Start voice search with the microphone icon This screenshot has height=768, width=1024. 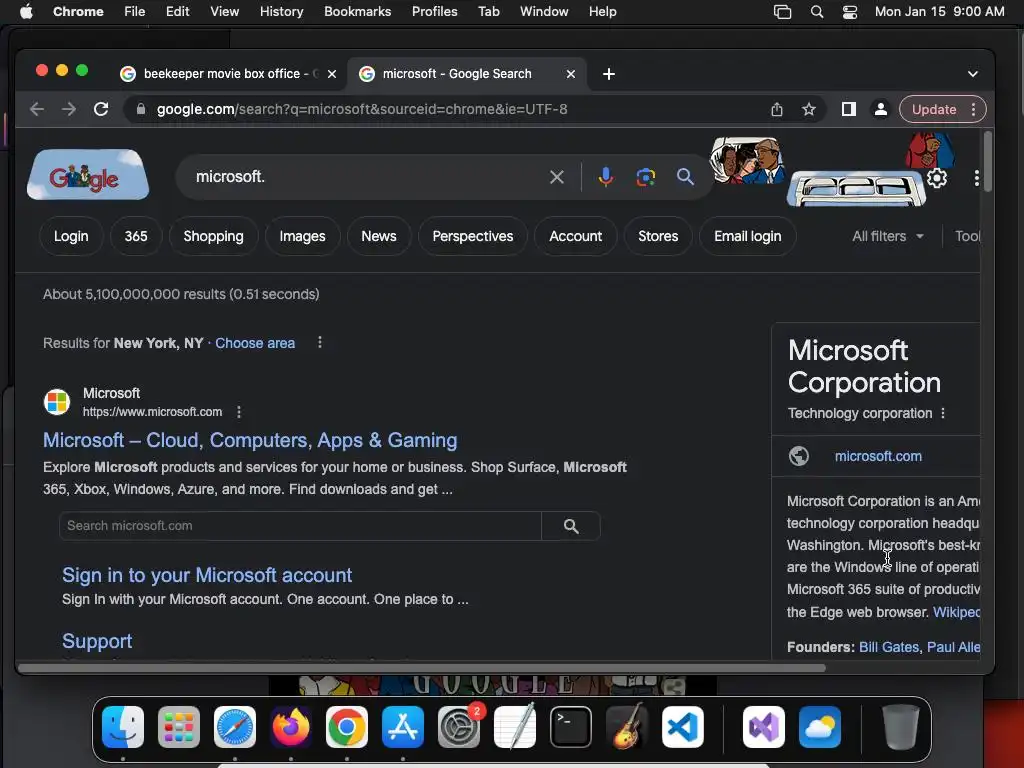(605, 177)
